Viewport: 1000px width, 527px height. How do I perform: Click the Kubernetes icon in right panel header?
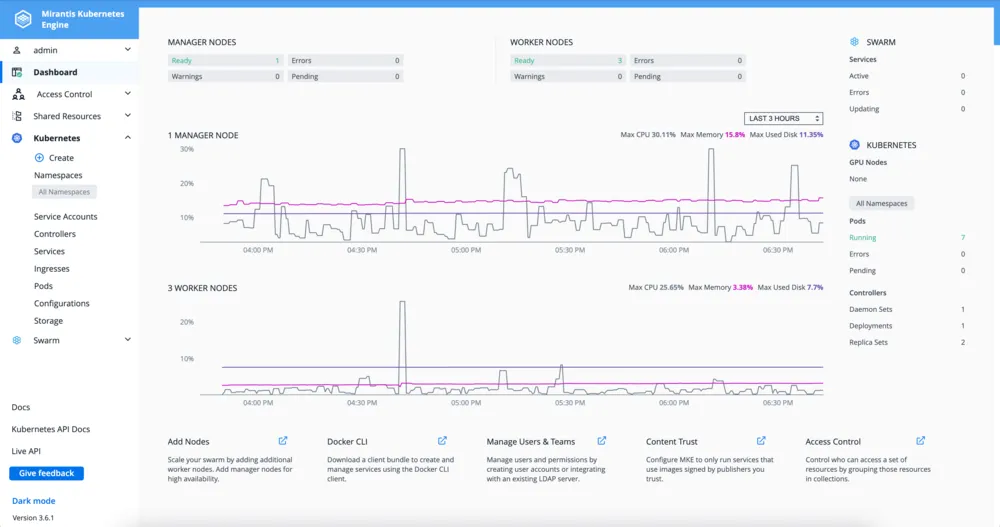(855, 145)
